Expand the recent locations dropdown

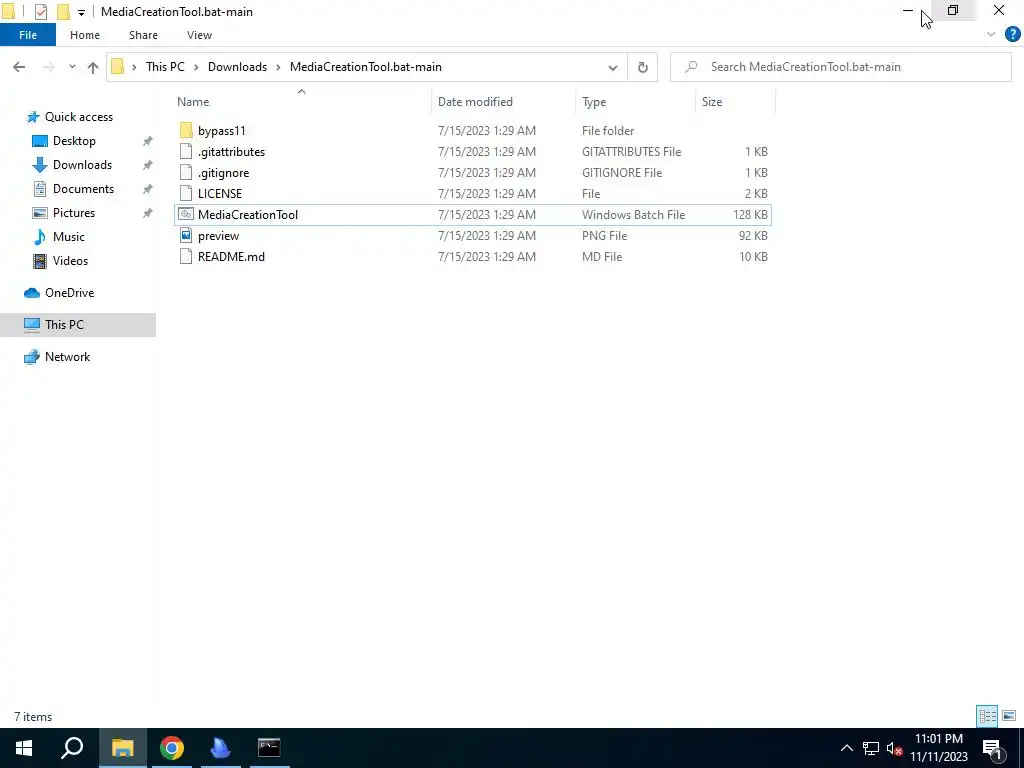pos(72,67)
